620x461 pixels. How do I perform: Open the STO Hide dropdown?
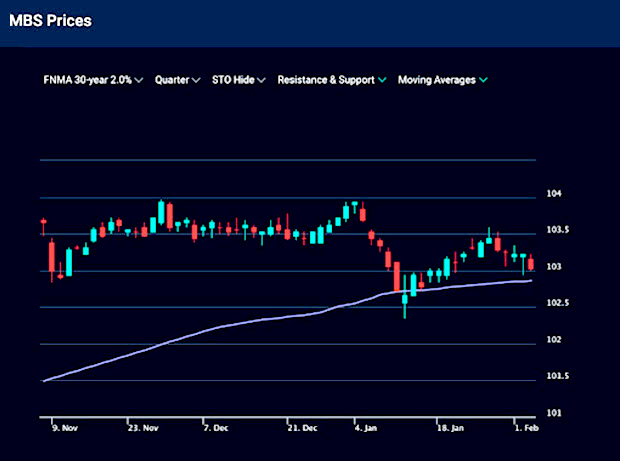point(234,79)
